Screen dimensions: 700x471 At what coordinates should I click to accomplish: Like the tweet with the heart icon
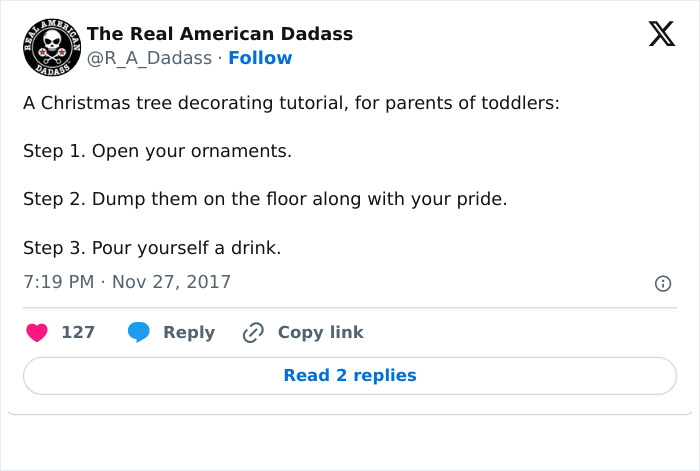click(x=36, y=332)
